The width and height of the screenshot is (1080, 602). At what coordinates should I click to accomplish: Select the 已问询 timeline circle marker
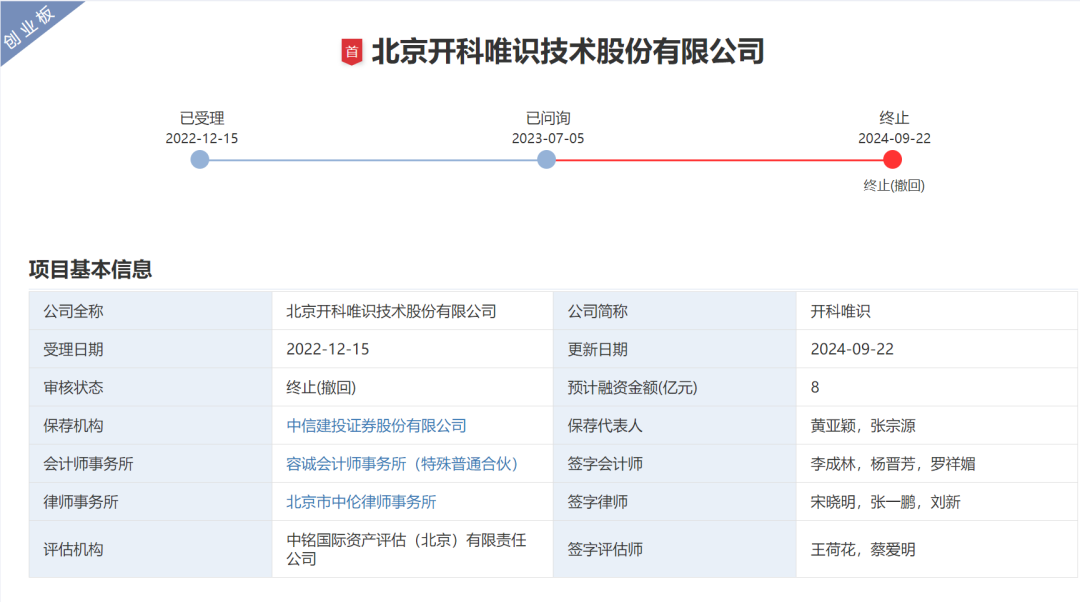point(546,160)
